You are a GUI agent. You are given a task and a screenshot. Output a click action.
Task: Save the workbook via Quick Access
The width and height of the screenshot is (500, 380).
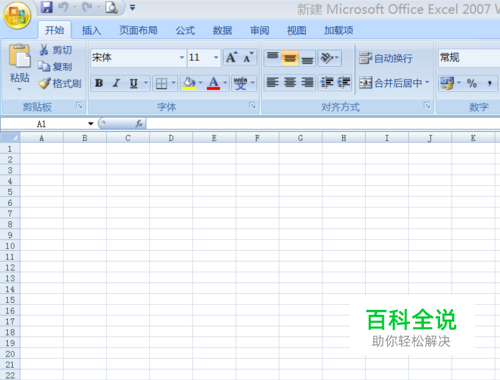tap(47, 7)
